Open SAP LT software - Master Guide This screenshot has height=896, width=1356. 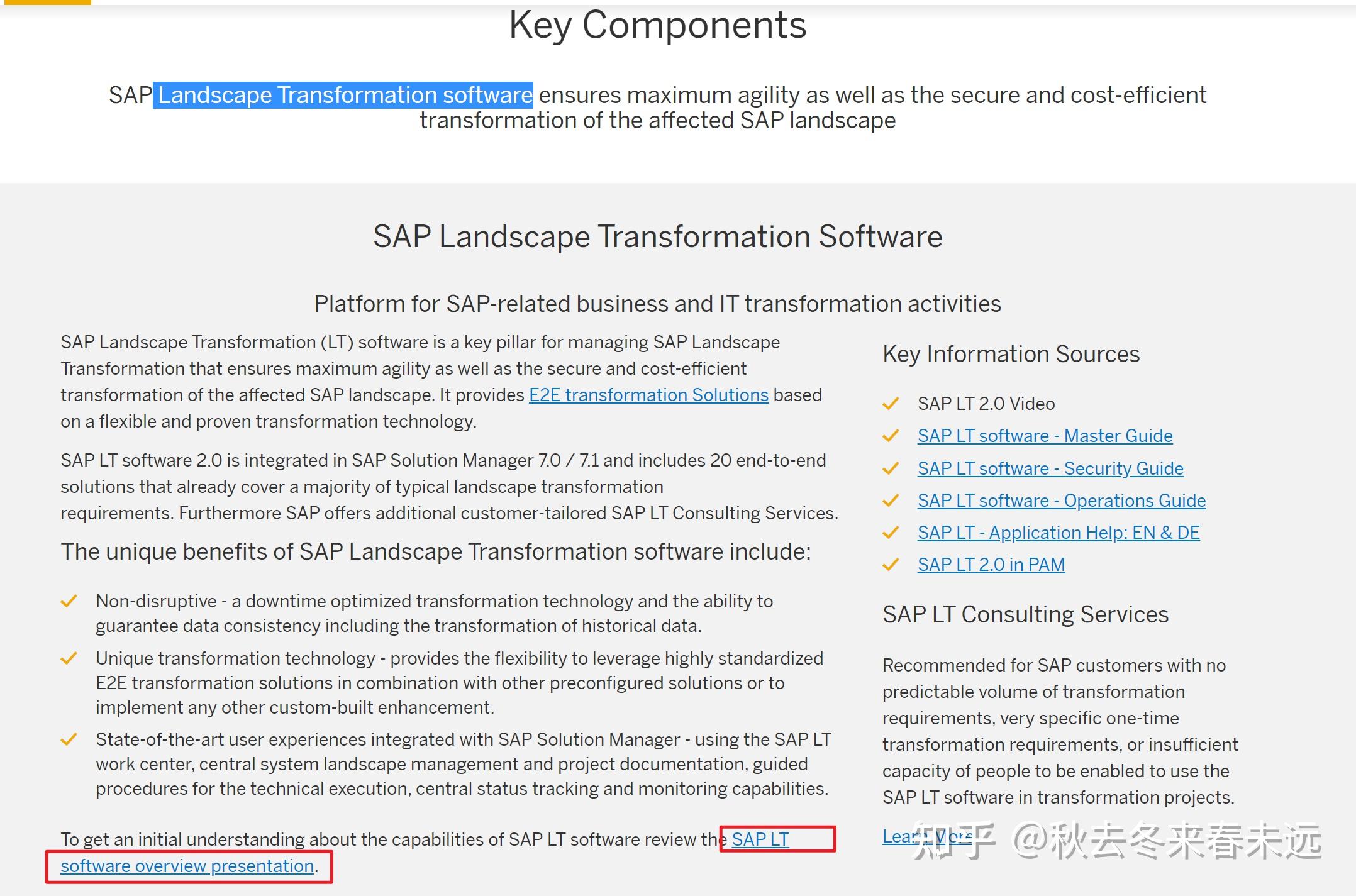1045,436
